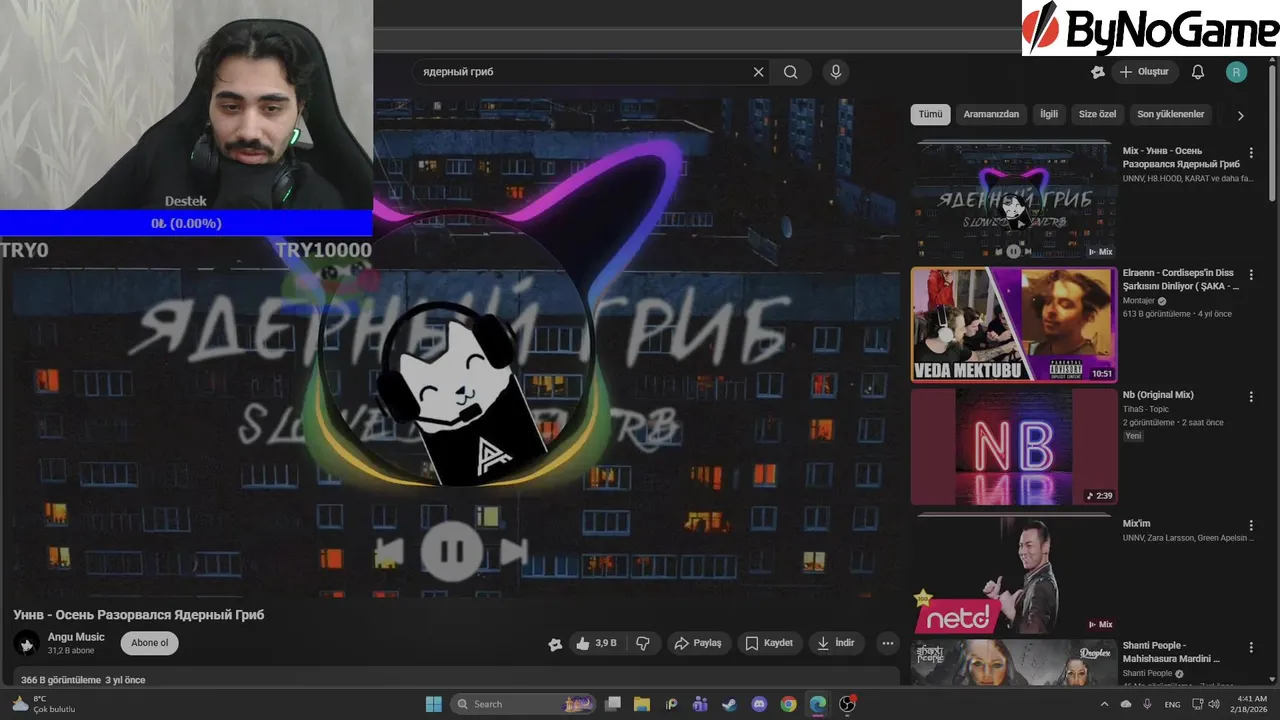This screenshot has width=1280, height=720.
Task: Open Nb (Original Mix) video title
Action: click(x=1158, y=395)
